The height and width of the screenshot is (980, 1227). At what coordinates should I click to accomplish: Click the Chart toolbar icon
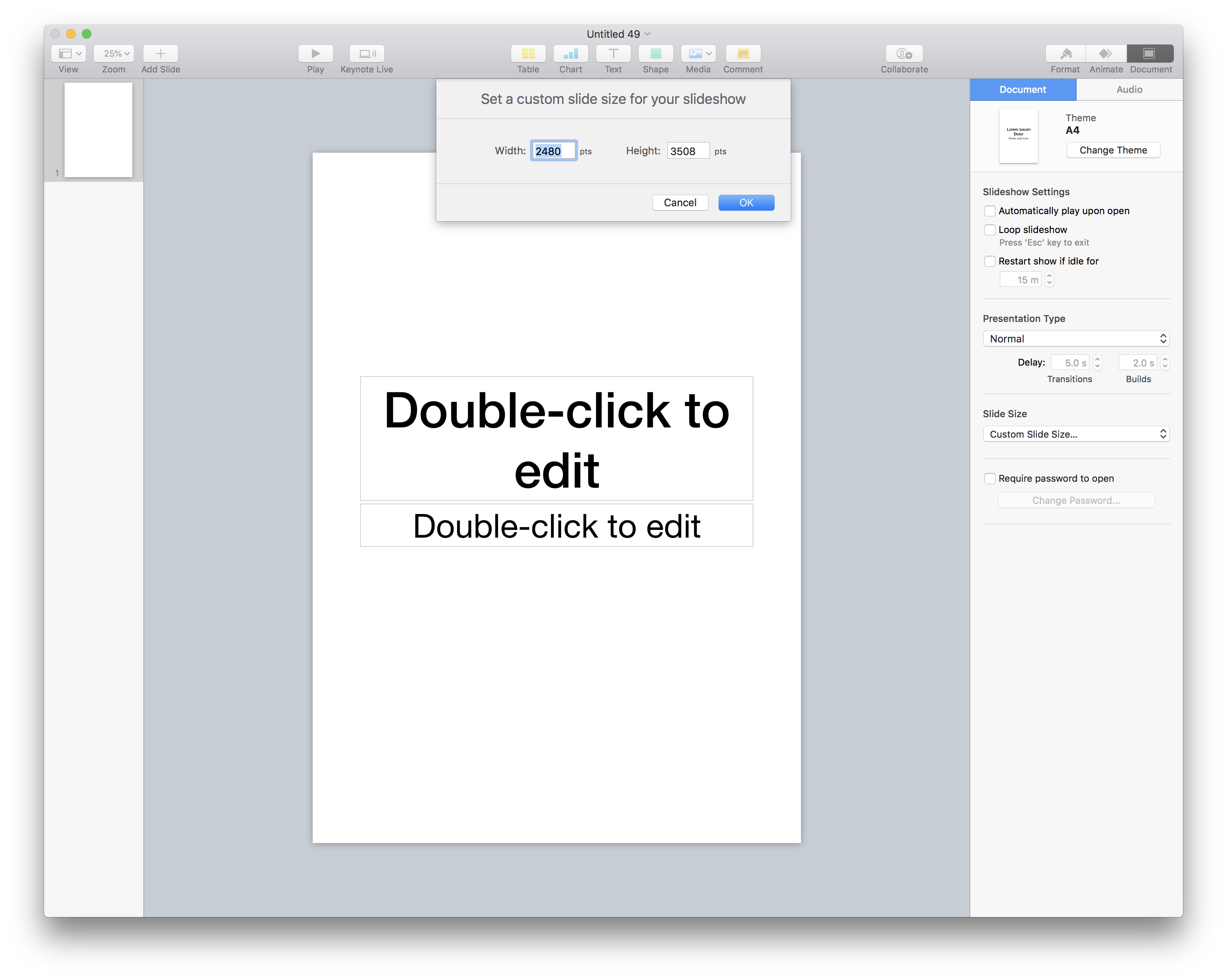[x=570, y=54]
